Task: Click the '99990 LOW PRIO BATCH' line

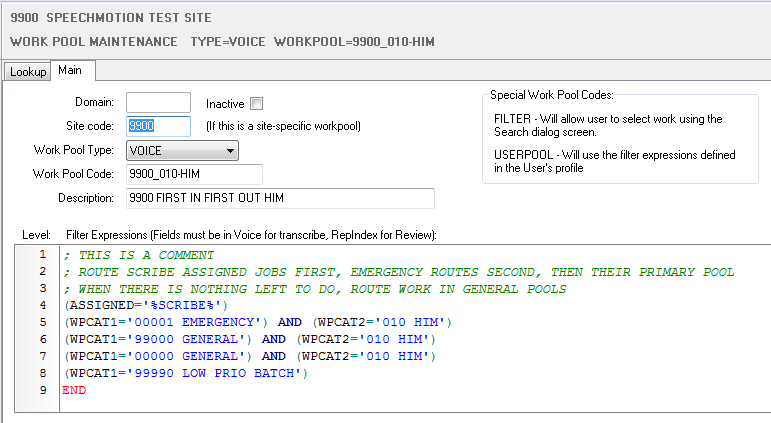Action: pyautogui.click(x=186, y=373)
